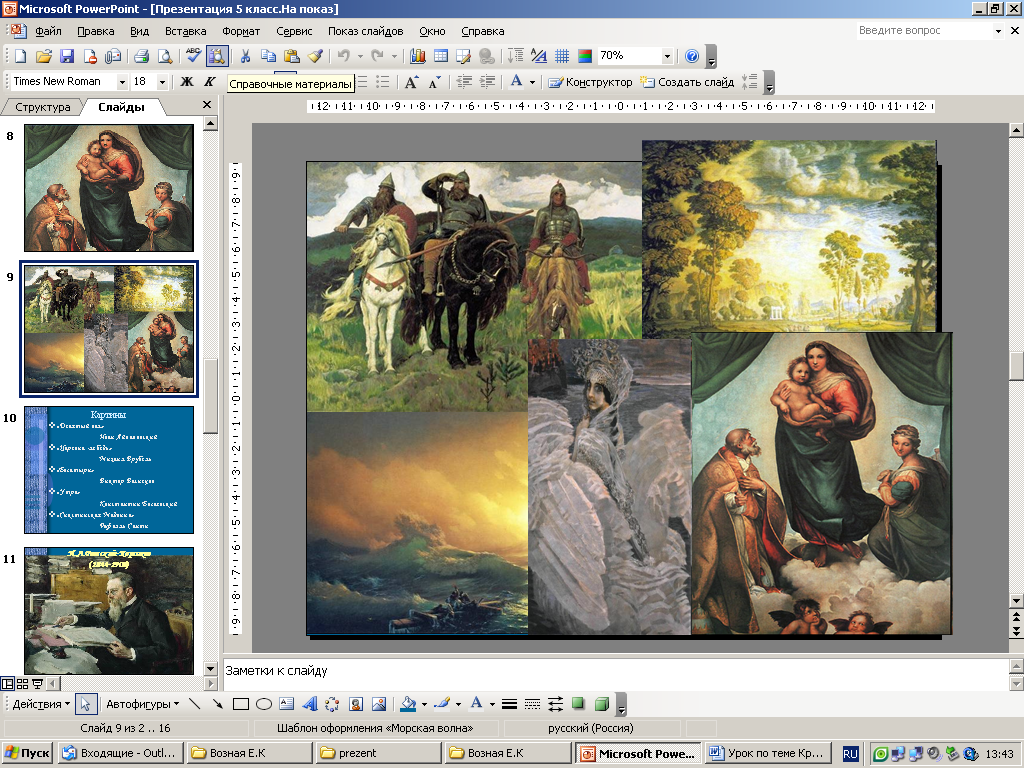Insert a text box
Screen dimensions: 1024x768
click(286, 704)
